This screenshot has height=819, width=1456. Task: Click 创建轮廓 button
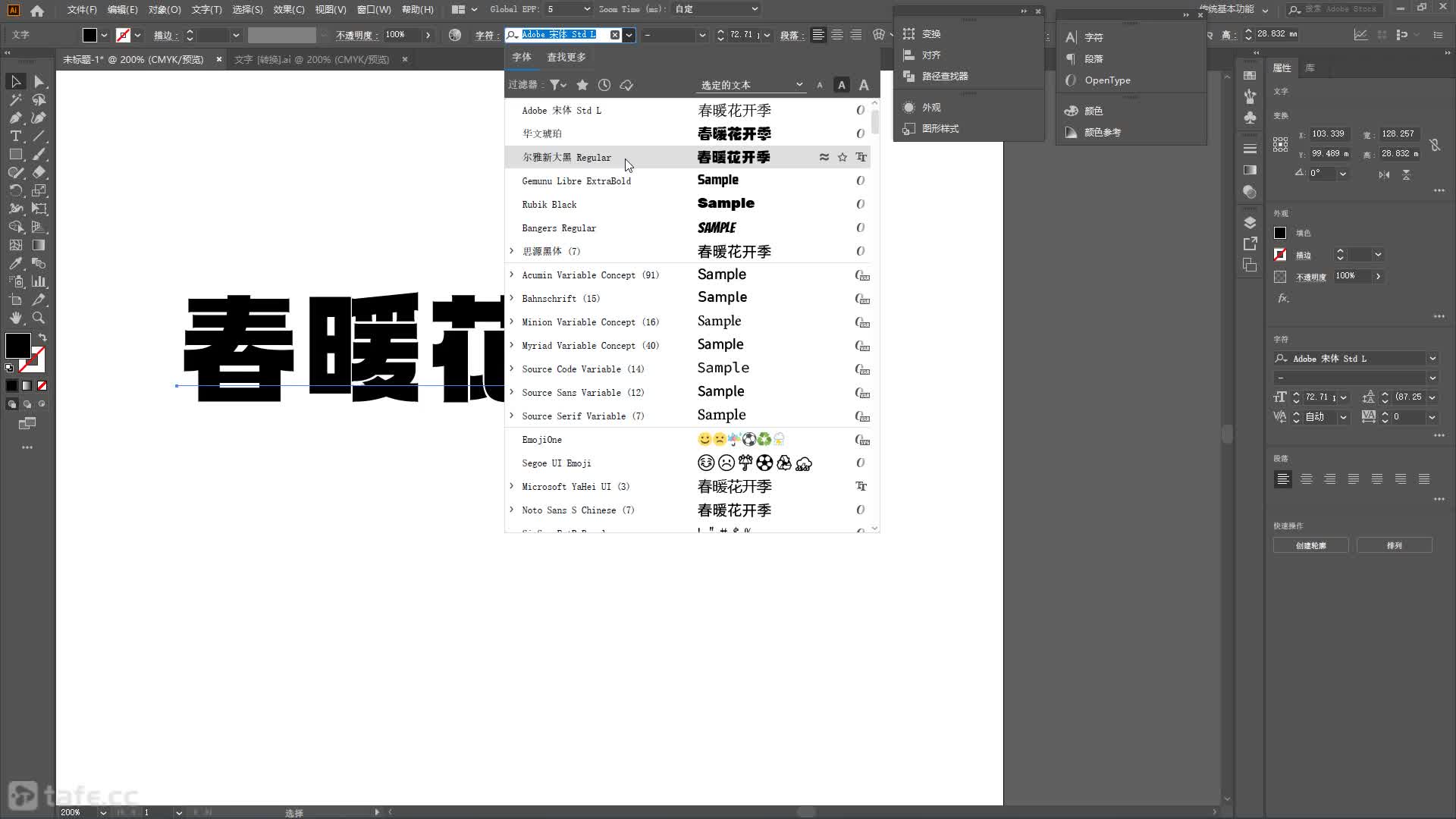[x=1310, y=545]
